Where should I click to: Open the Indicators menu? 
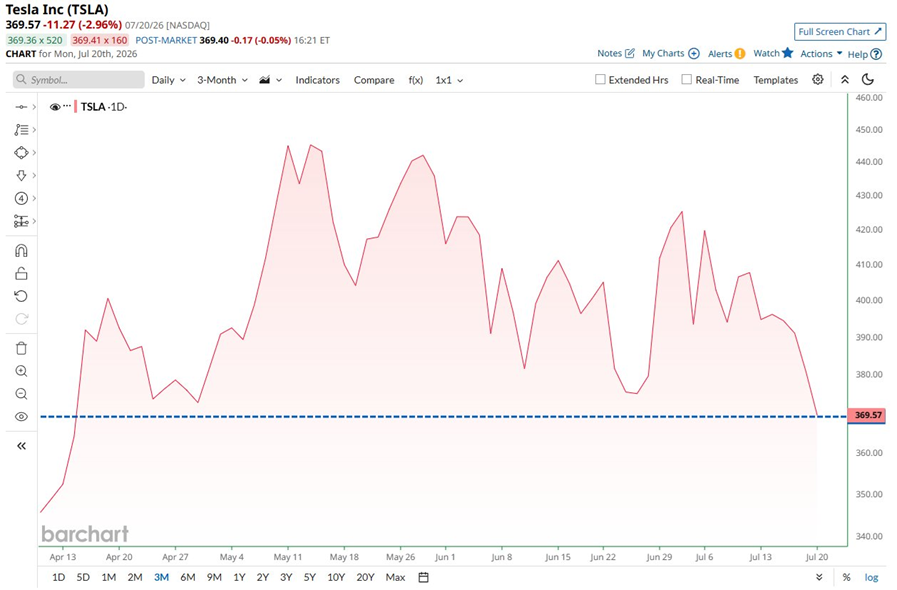click(x=317, y=80)
